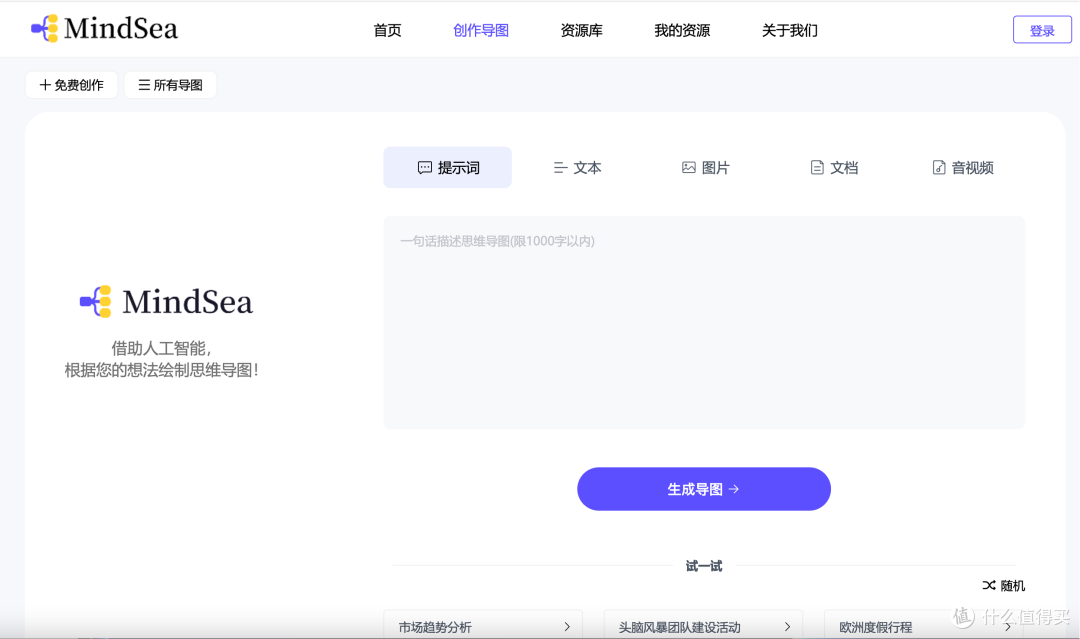
Task: Go to 资源库 in the navigation
Action: (581, 30)
